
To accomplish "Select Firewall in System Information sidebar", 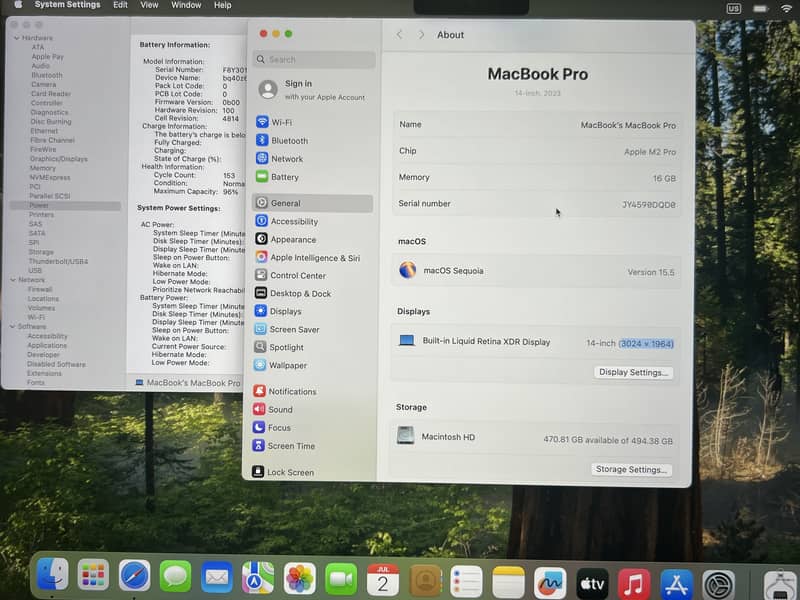I will [40, 289].
